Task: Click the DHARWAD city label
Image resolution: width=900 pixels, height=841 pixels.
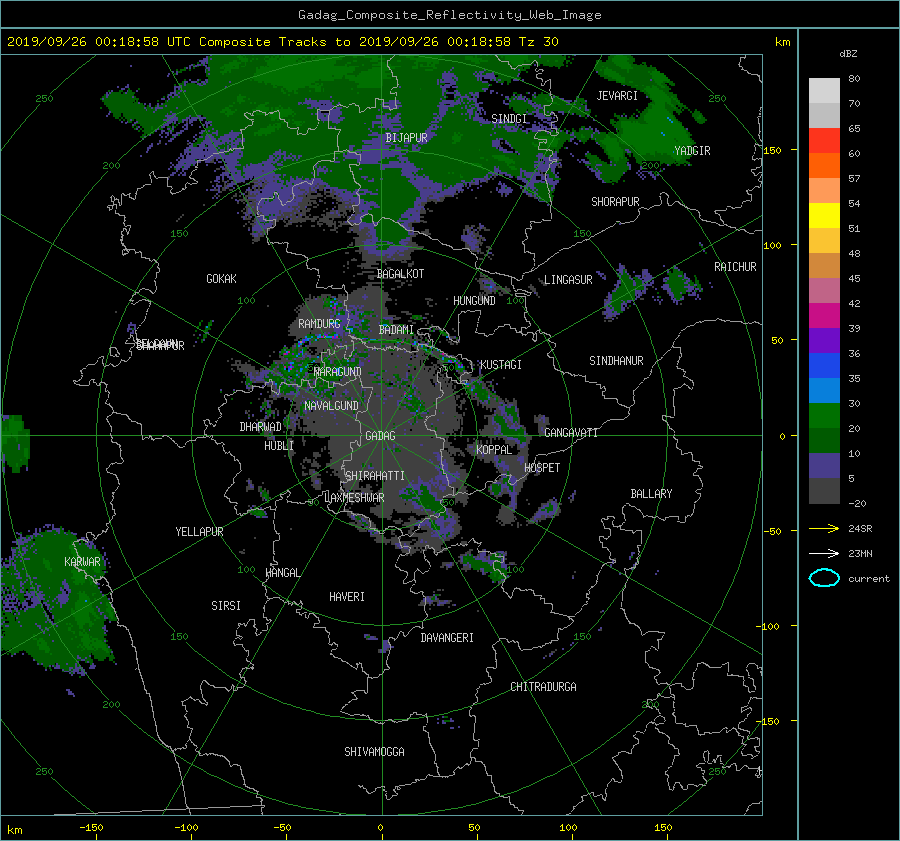Action: click(260, 427)
